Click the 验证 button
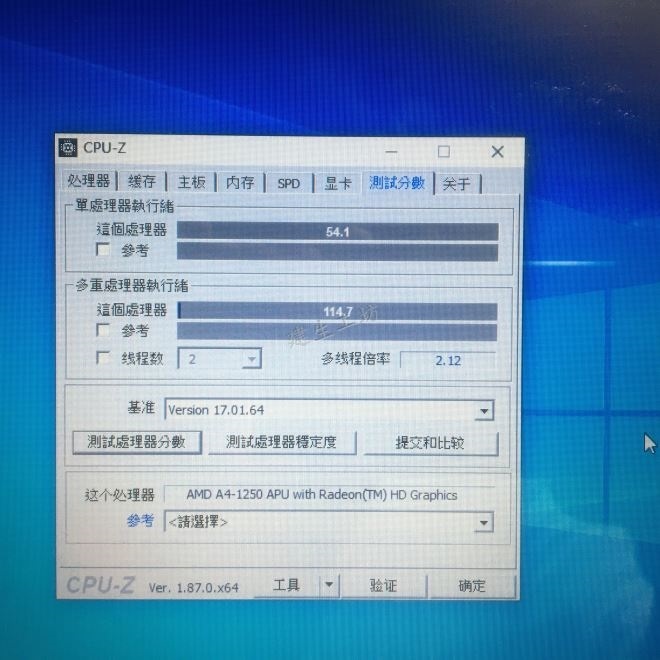The width and height of the screenshot is (660, 660). pyautogui.click(x=383, y=586)
